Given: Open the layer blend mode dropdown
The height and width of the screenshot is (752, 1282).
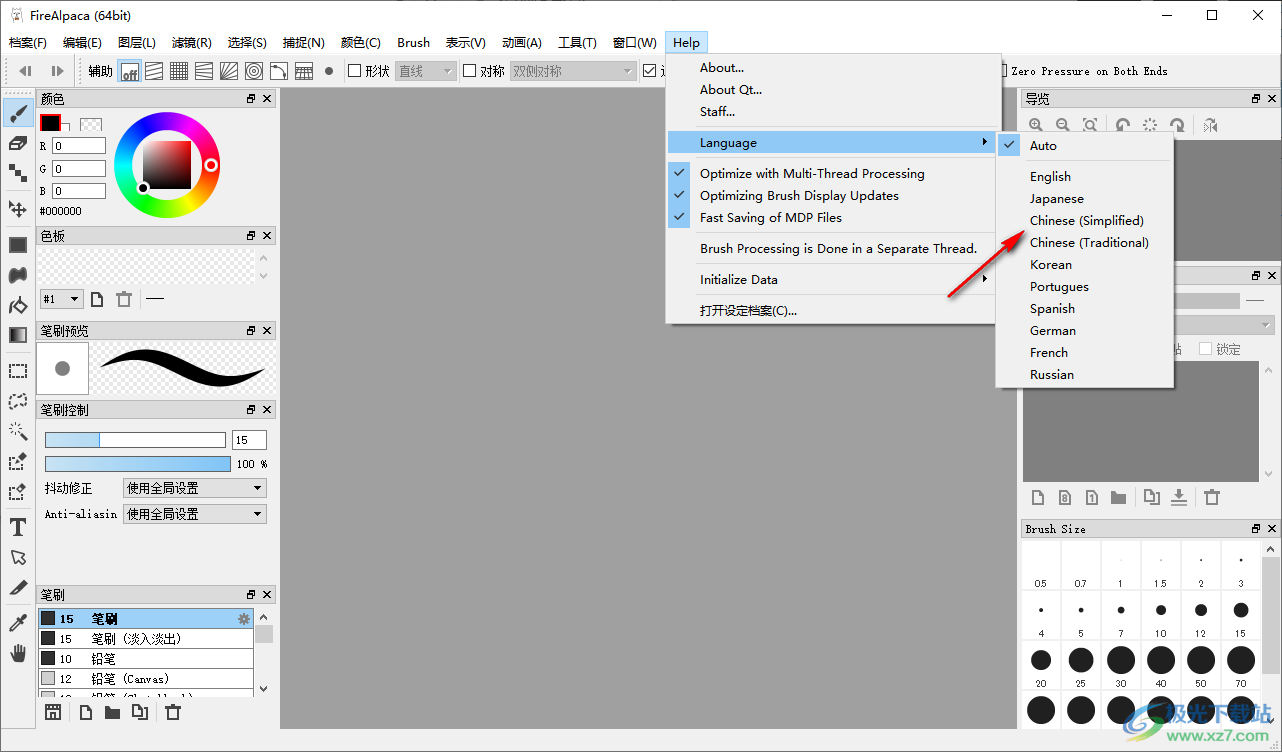Looking at the screenshot, I should 1224,325.
